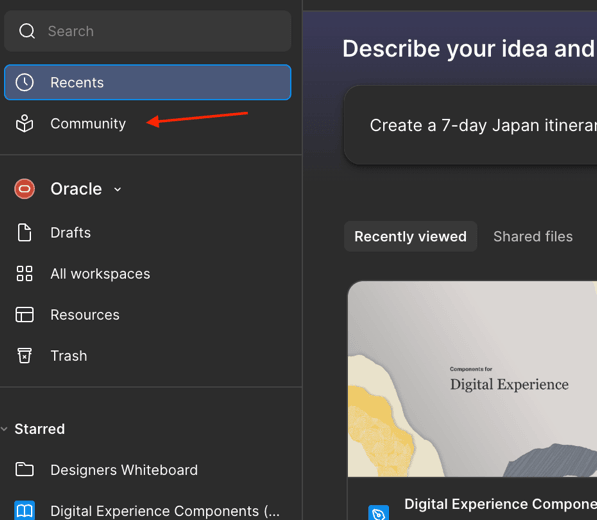Switch to the Recently viewed tab
Viewport: 597px width, 520px height.
[x=410, y=236]
